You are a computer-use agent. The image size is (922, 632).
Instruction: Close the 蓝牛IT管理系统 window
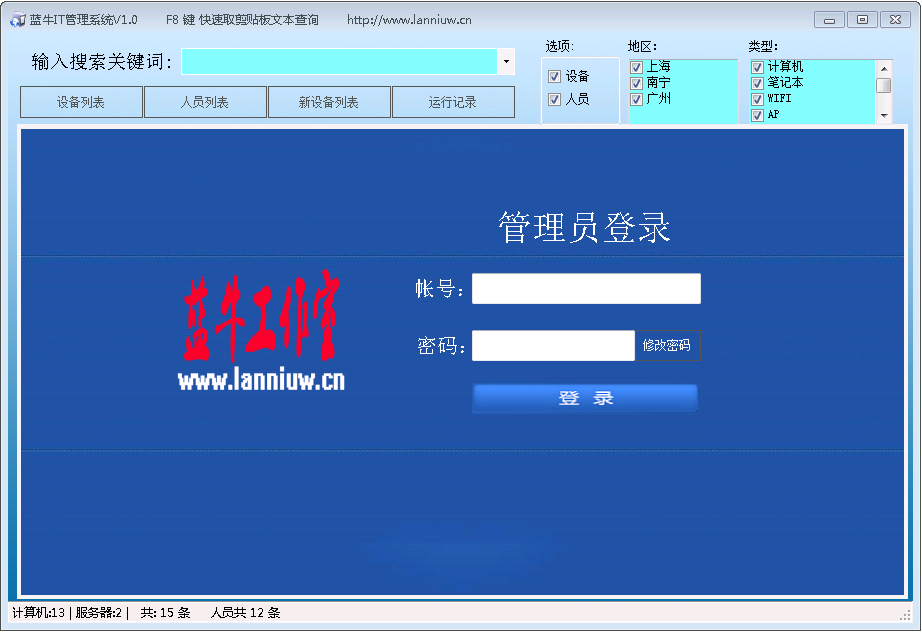896,20
